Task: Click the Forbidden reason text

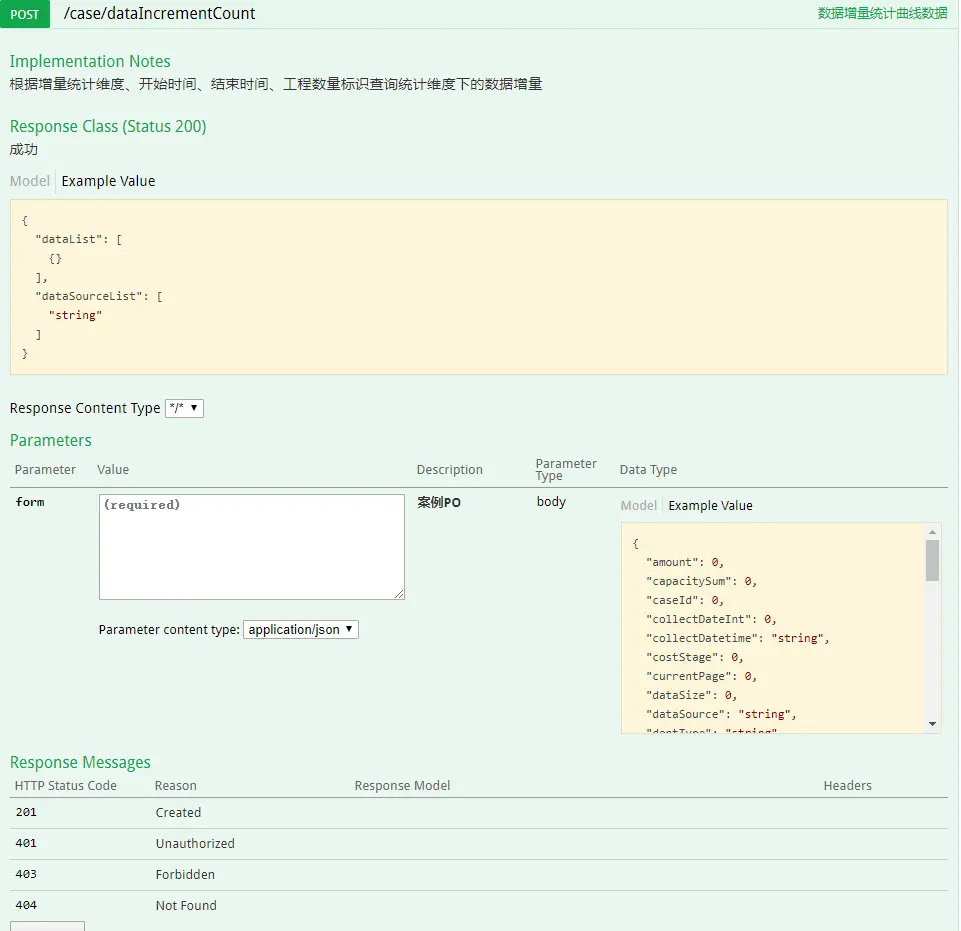Action: click(185, 875)
